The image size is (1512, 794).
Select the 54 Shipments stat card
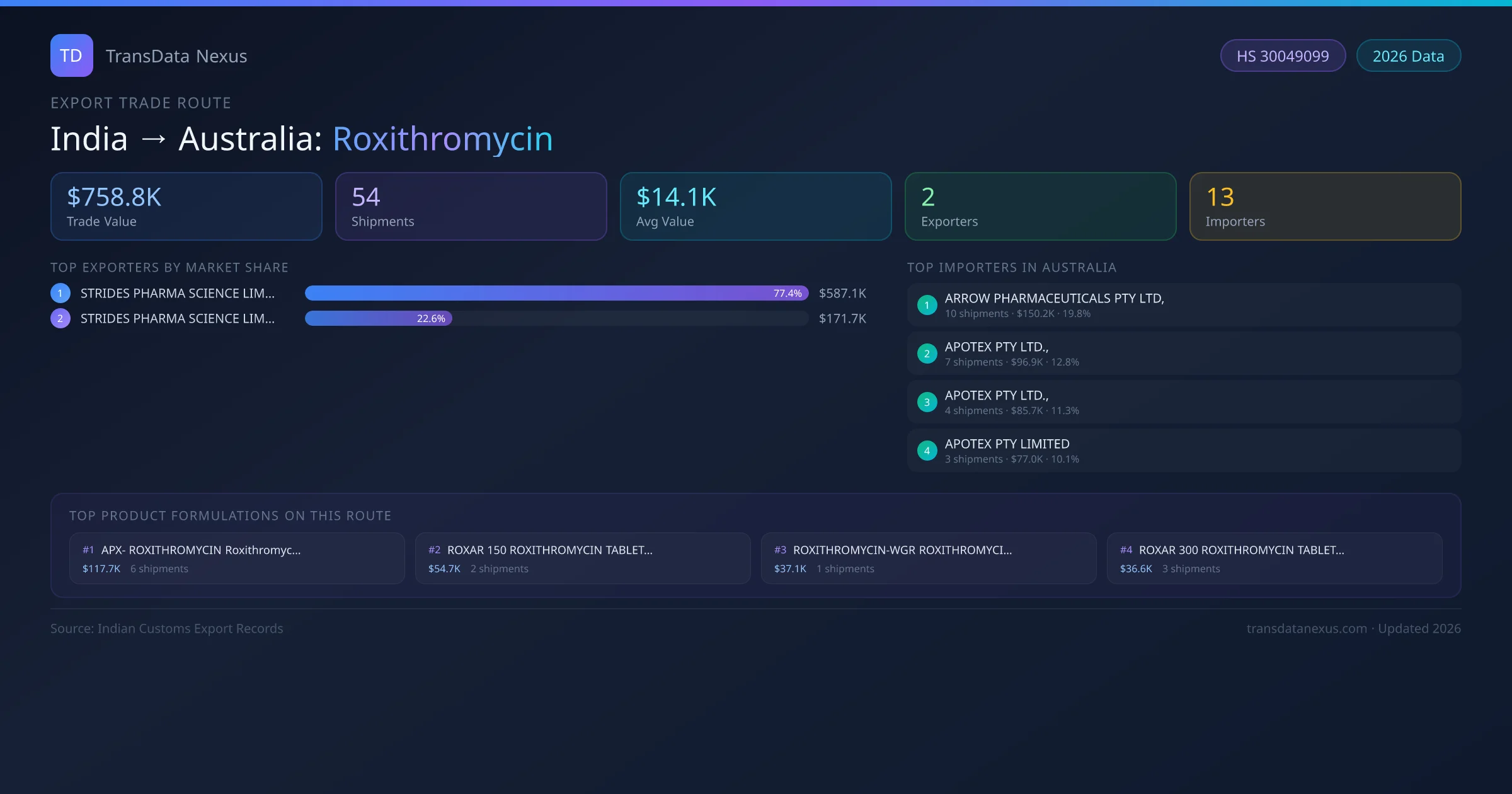click(x=471, y=207)
